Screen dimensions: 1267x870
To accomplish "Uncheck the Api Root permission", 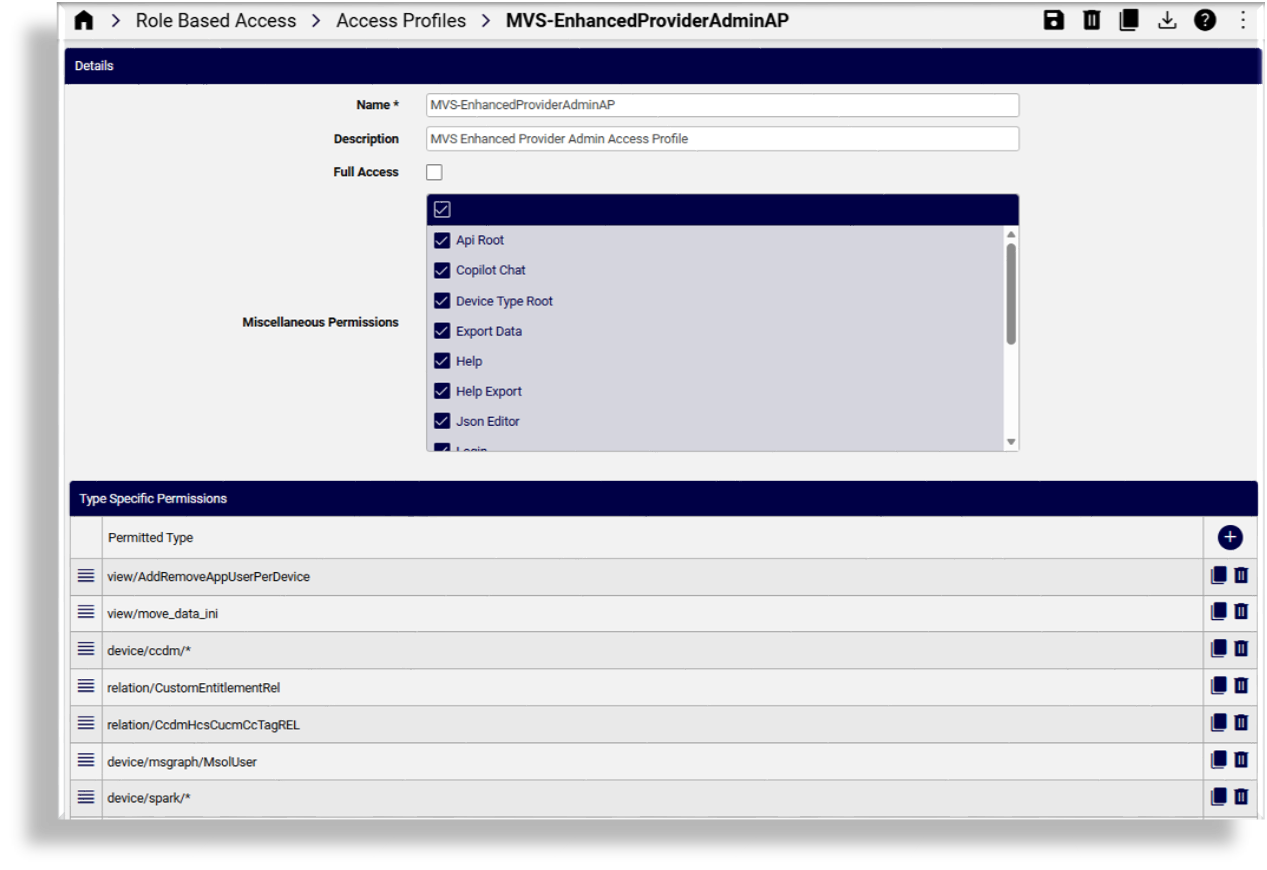I will point(442,240).
